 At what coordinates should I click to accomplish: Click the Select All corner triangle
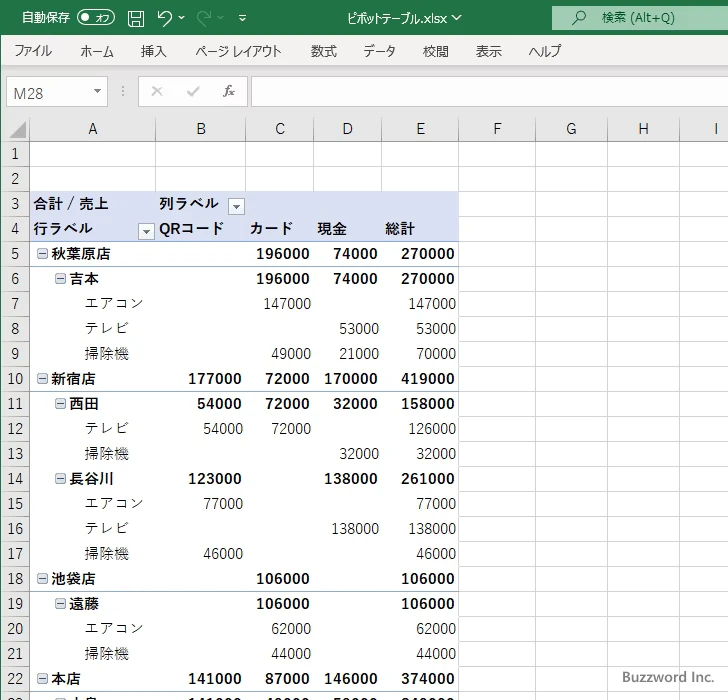point(17,129)
